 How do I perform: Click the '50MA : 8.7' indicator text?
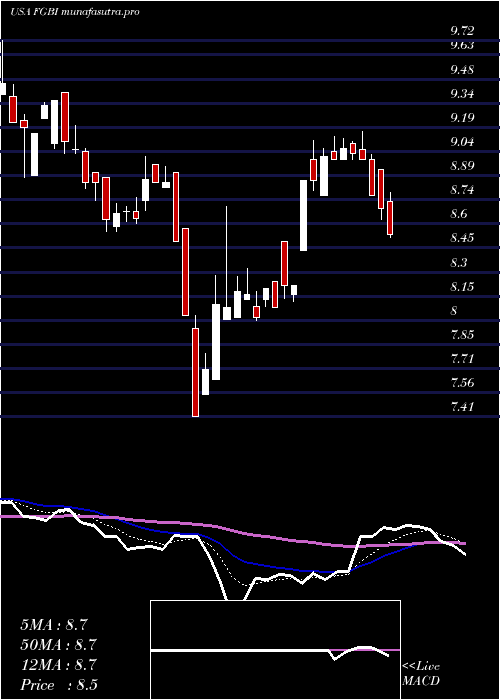pyautogui.click(x=59, y=645)
